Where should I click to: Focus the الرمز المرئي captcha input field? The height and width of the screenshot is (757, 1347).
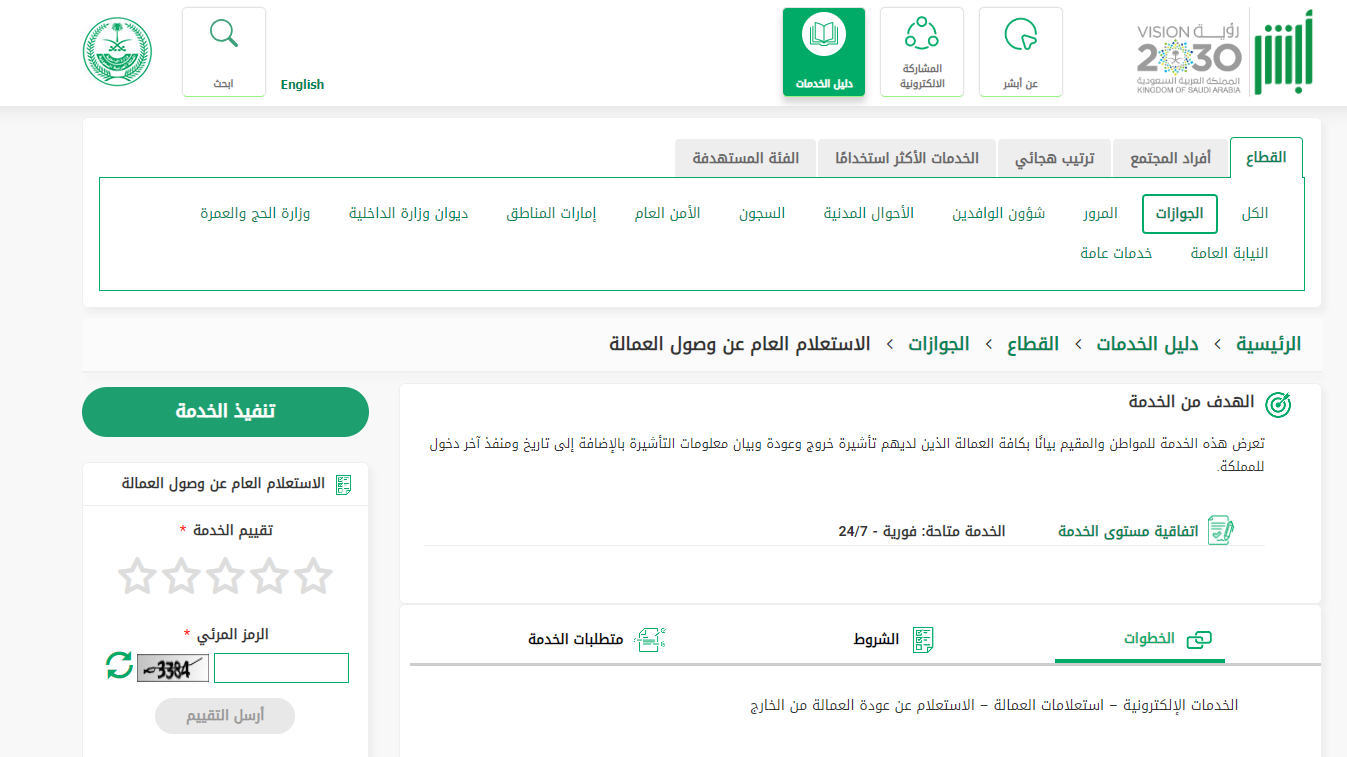coord(281,668)
